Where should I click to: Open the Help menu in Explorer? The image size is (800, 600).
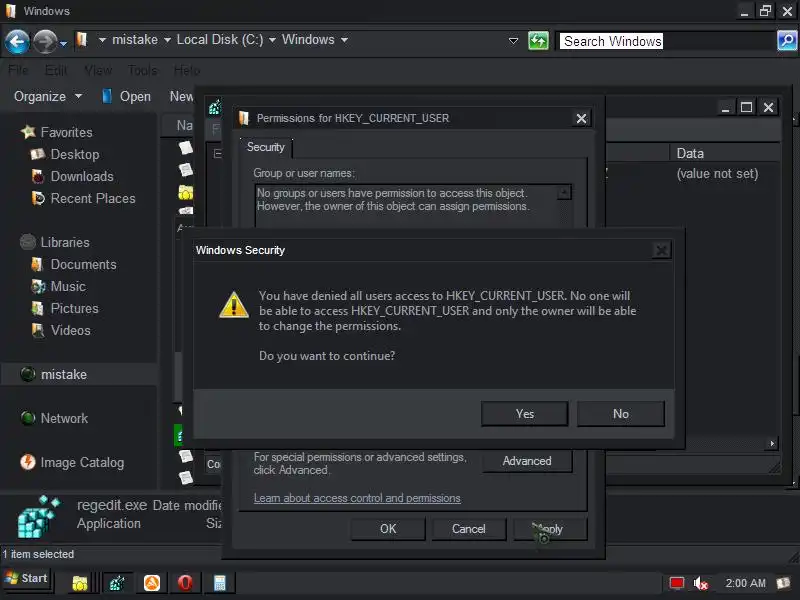(187, 70)
